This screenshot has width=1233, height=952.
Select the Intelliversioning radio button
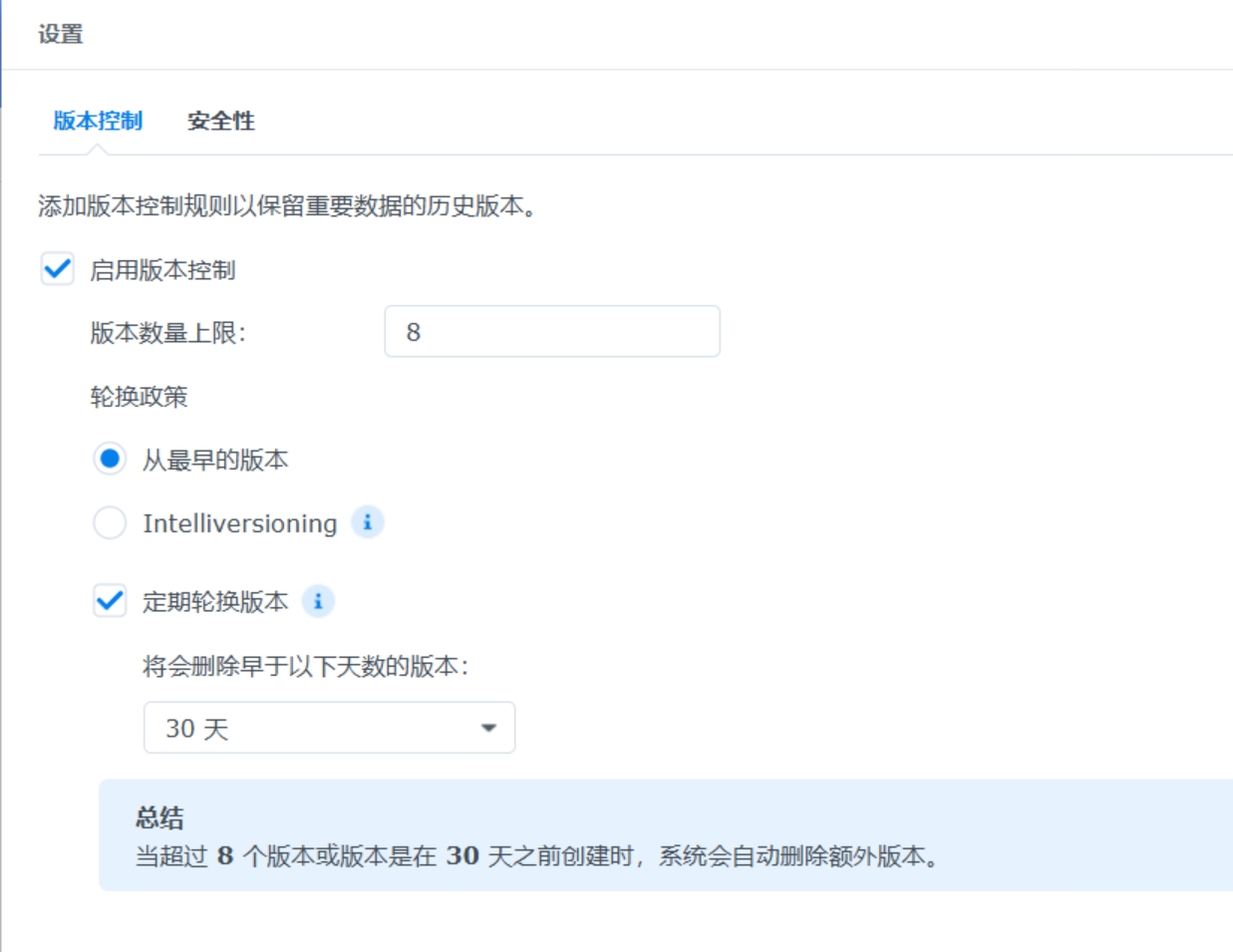(110, 523)
